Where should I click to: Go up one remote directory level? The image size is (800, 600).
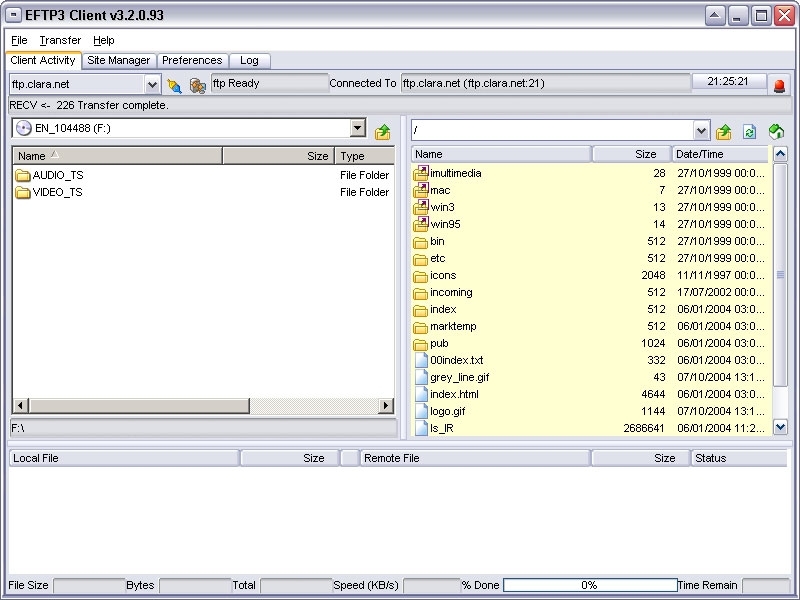click(723, 132)
